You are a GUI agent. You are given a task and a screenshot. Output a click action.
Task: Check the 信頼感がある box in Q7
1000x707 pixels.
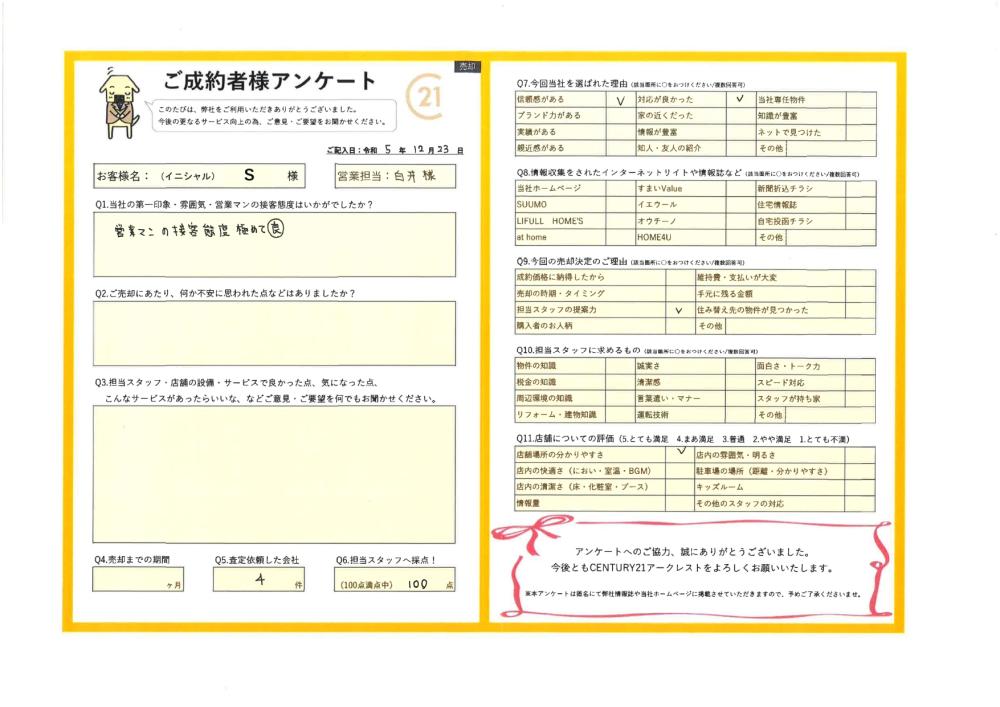[619, 100]
